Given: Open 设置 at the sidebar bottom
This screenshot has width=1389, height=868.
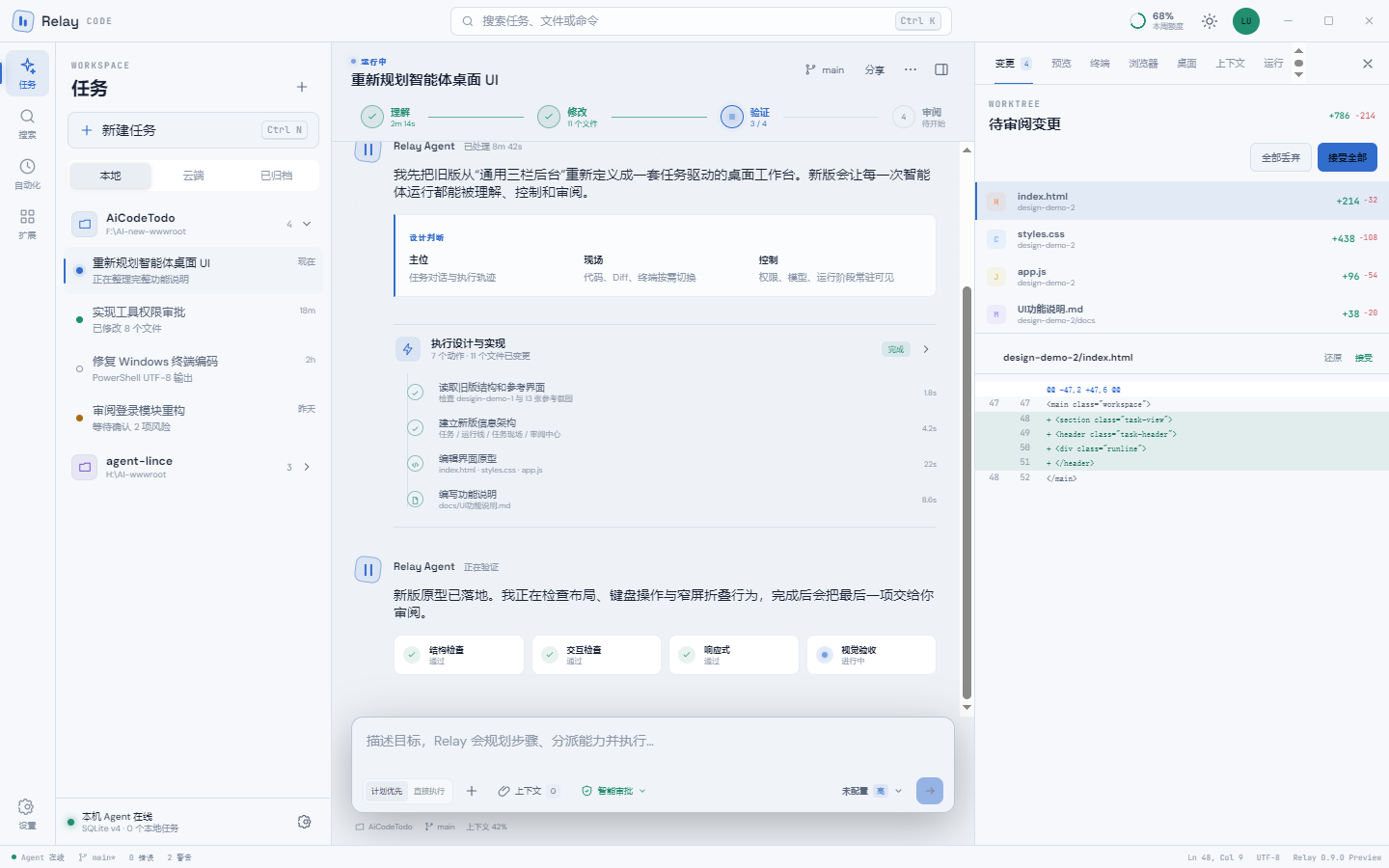Looking at the screenshot, I should coord(27,813).
